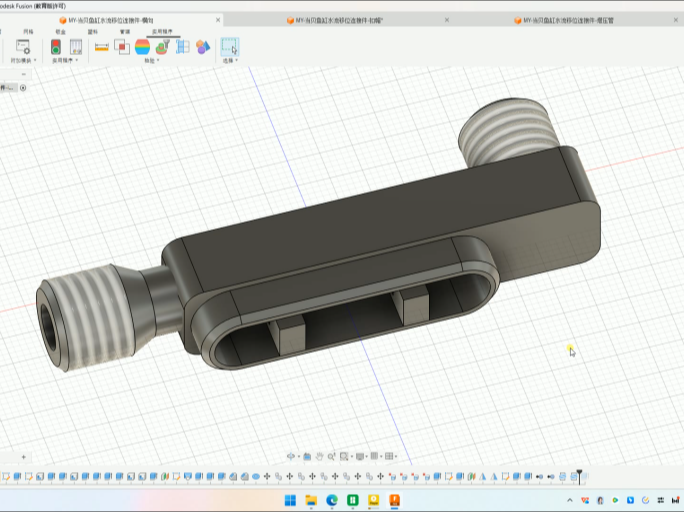
Task: Toggle the active component radio button
Action: (23, 88)
